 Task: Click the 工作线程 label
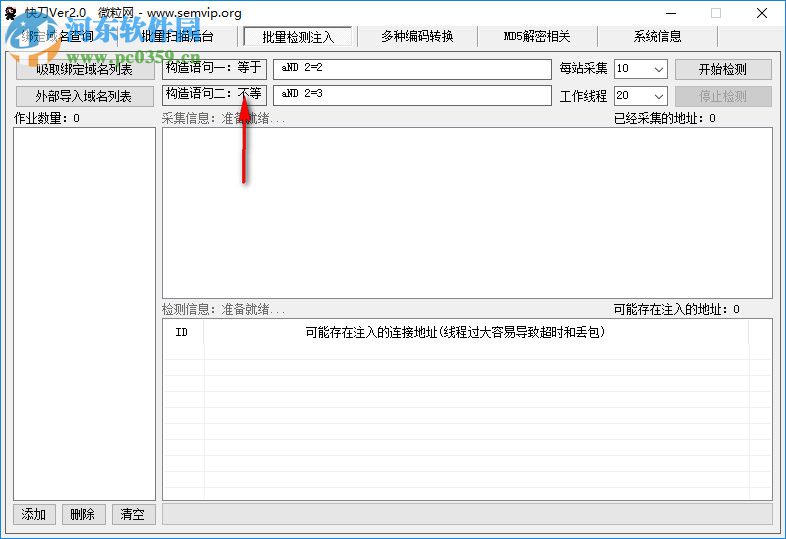(x=583, y=95)
